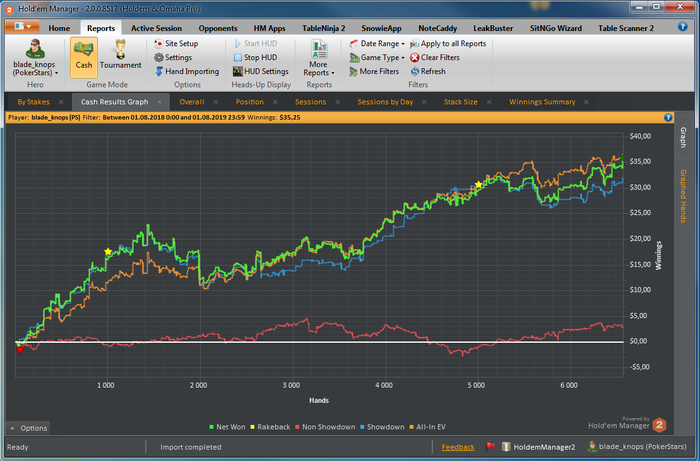The height and width of the screenshot is (461, 700).
Task: Open Hand Importing option
Action: (187, 71)
